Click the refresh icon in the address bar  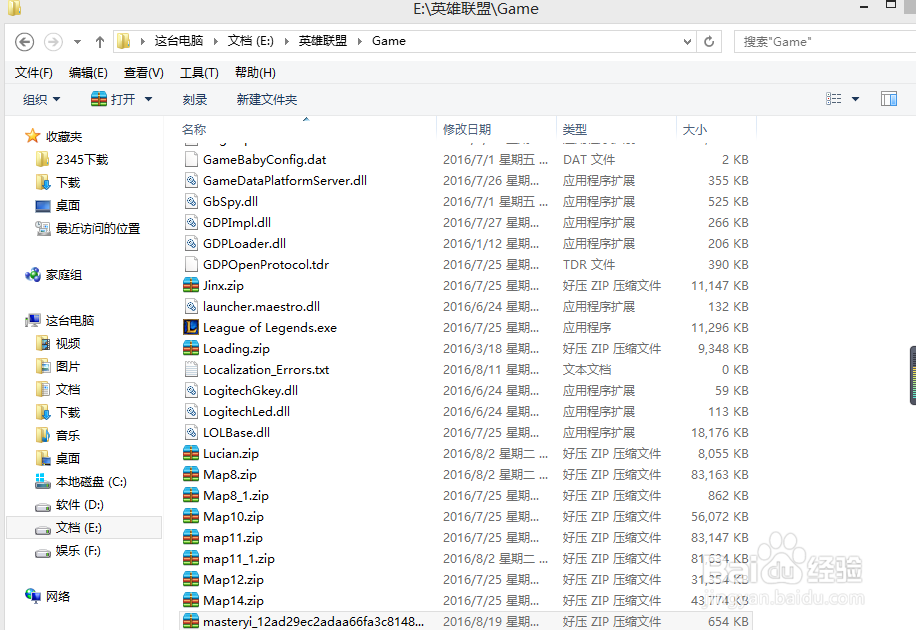[709, 41]
